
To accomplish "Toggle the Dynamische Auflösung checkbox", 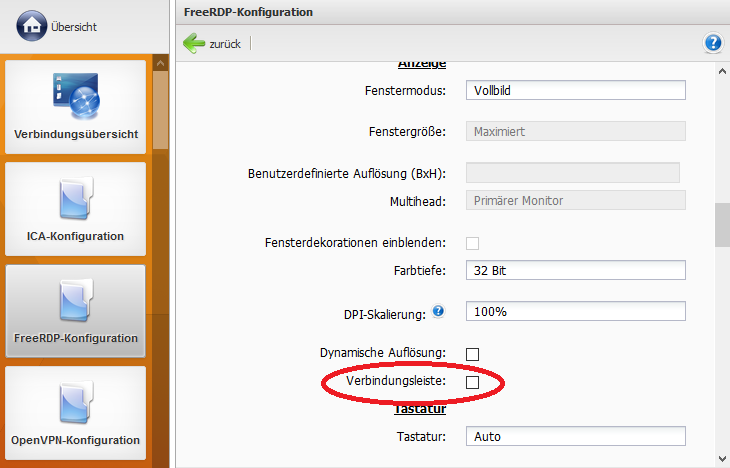I will point(473,353).
